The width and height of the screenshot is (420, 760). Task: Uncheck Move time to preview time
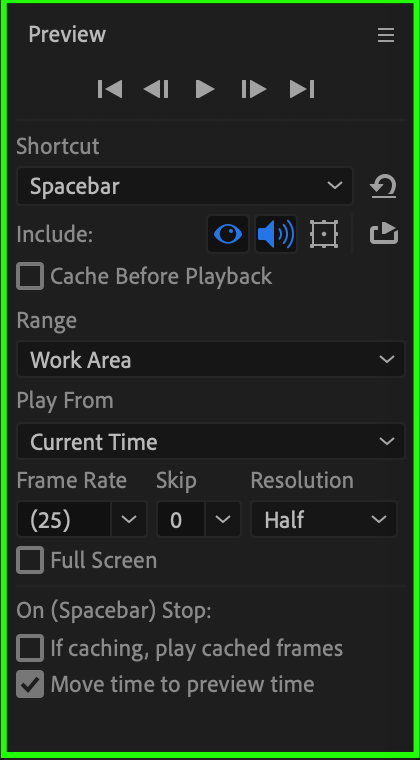click(x=30, y=684)
